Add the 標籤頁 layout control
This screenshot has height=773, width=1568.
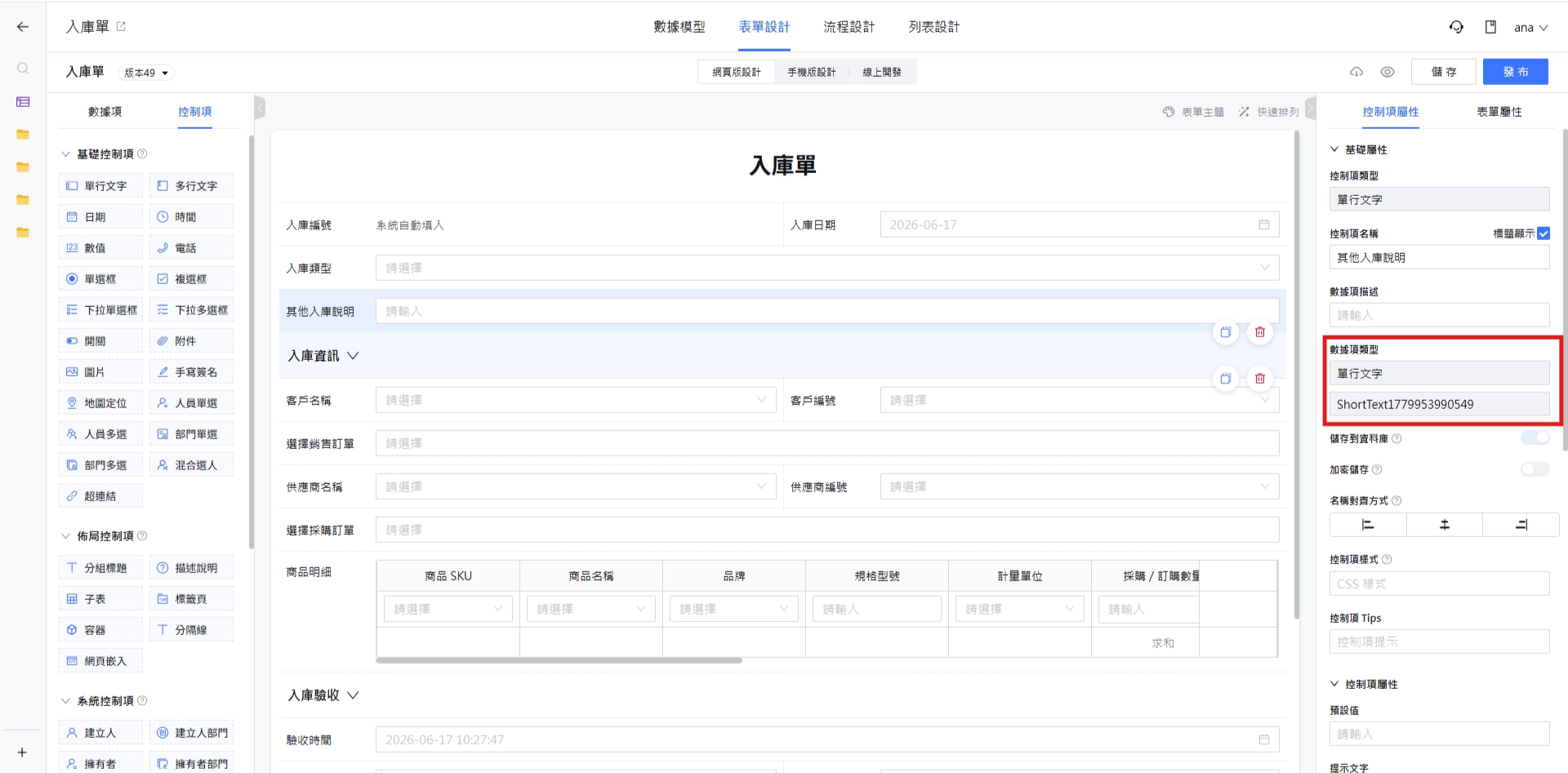191,598
